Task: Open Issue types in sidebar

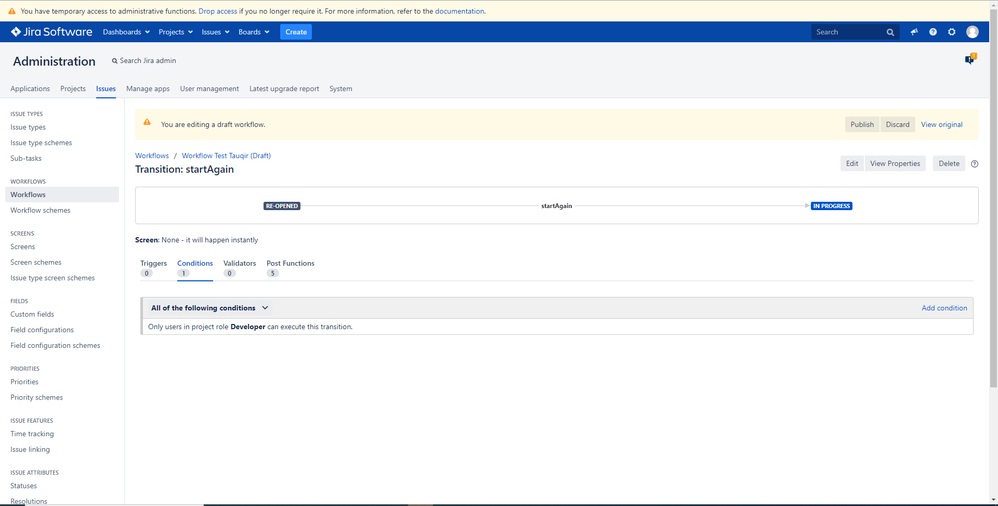Action: coord(28,127)
